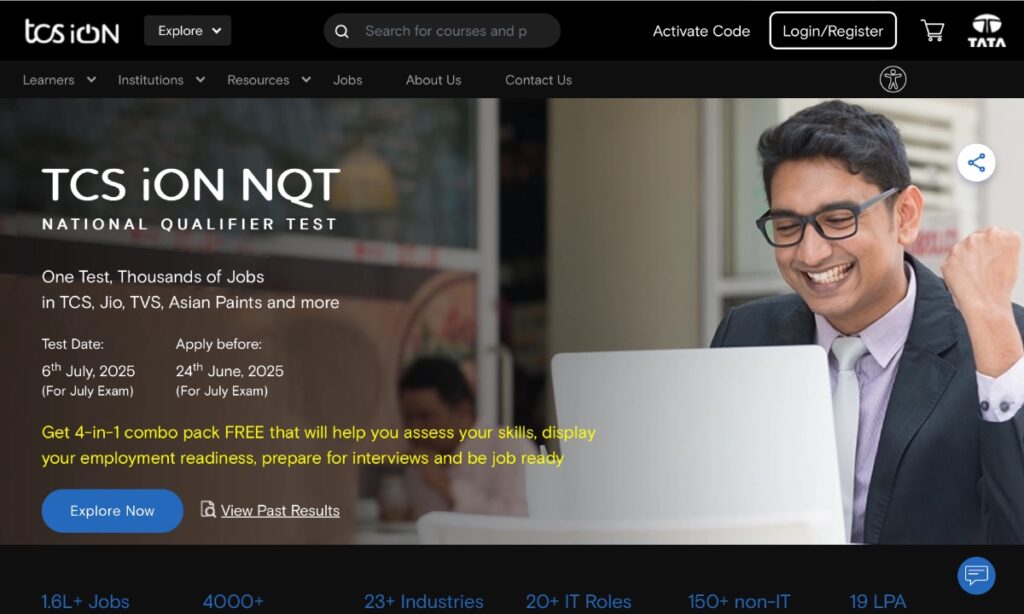Click the 23+ Industries statistic
Viewport: 1024px width, 614px height.
pyautogui.click(x=424, y=602)
